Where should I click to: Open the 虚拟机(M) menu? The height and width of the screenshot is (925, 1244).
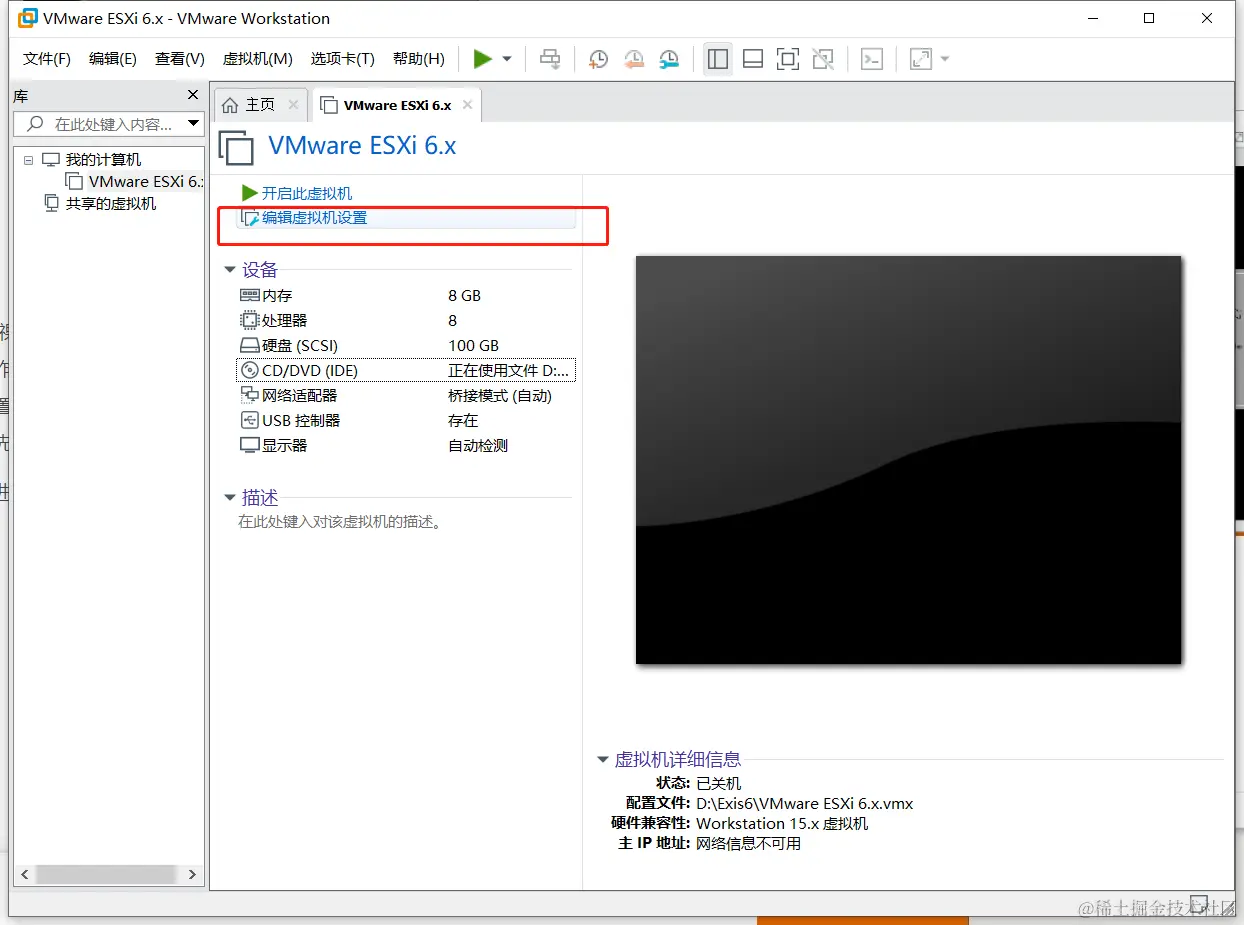(x=257, y=58)
